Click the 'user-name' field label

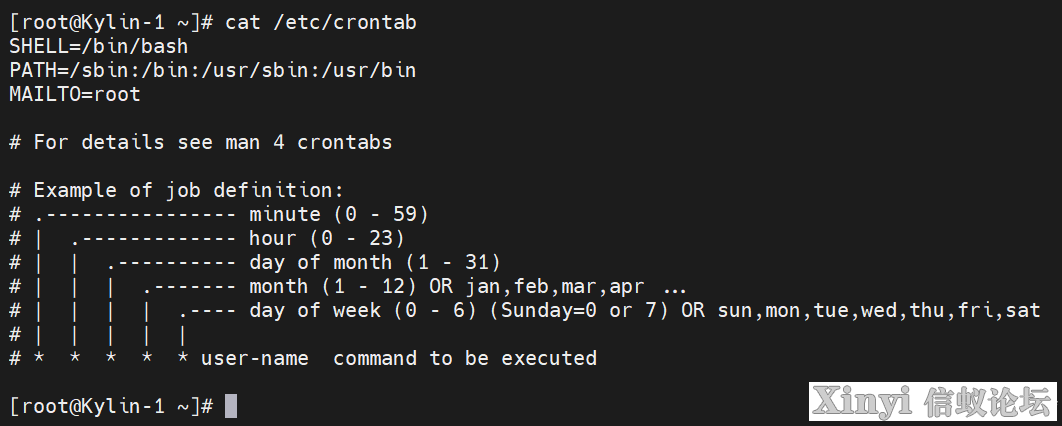click(x=255, y=358)
